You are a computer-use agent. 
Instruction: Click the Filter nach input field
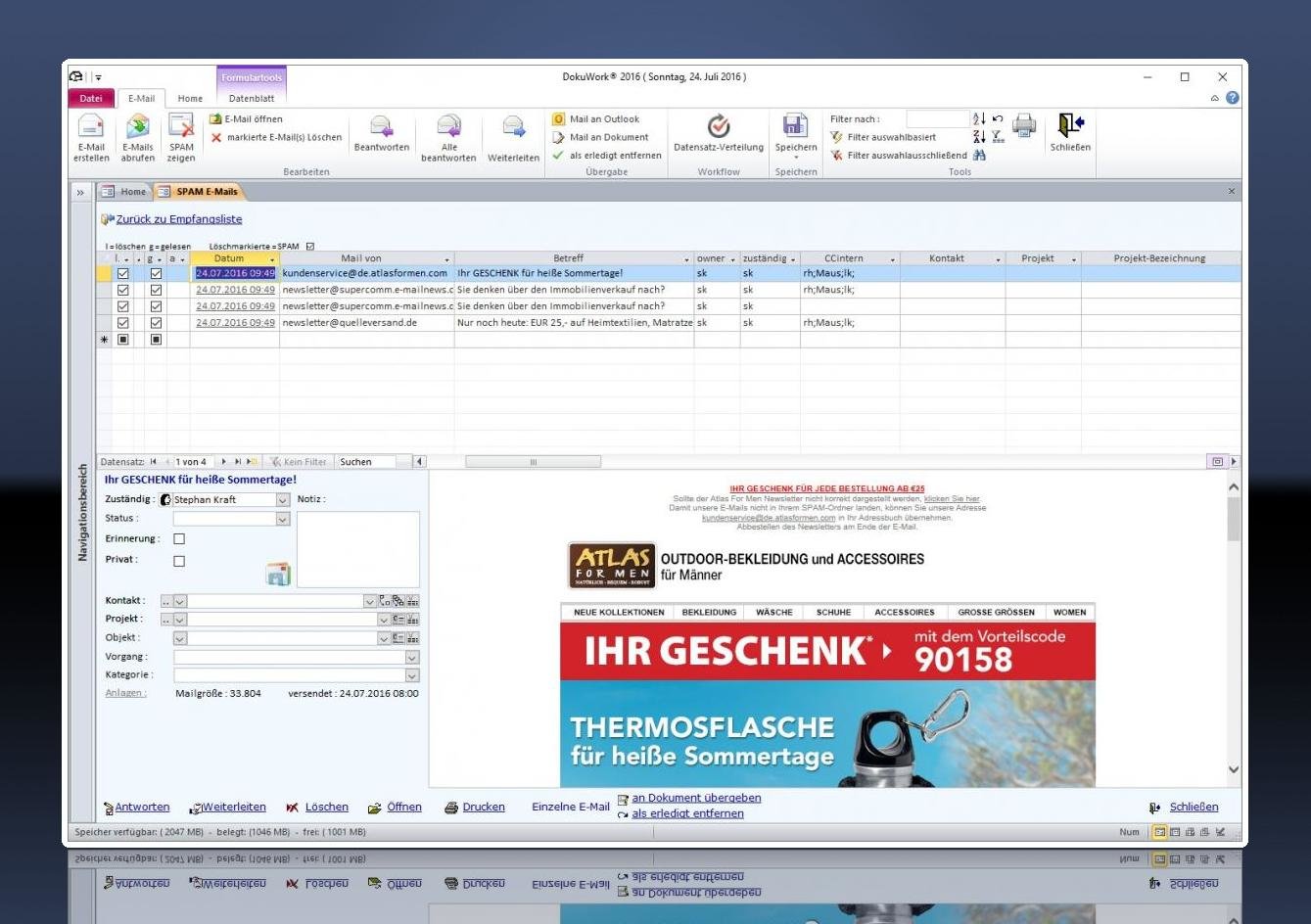[x=937, y=119]
